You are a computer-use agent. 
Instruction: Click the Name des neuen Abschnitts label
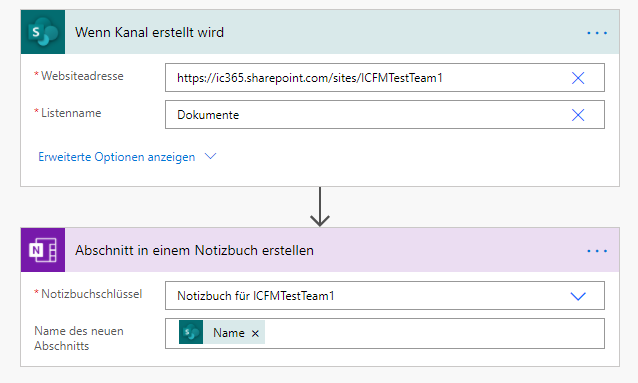[x=79, y=338]
